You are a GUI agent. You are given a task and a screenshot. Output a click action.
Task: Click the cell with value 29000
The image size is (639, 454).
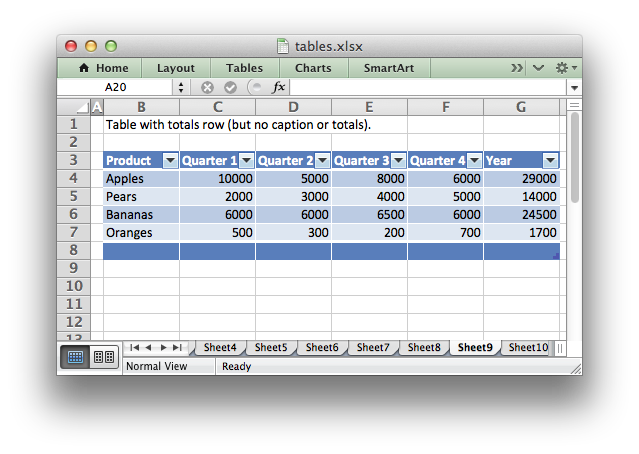(522, 179)
